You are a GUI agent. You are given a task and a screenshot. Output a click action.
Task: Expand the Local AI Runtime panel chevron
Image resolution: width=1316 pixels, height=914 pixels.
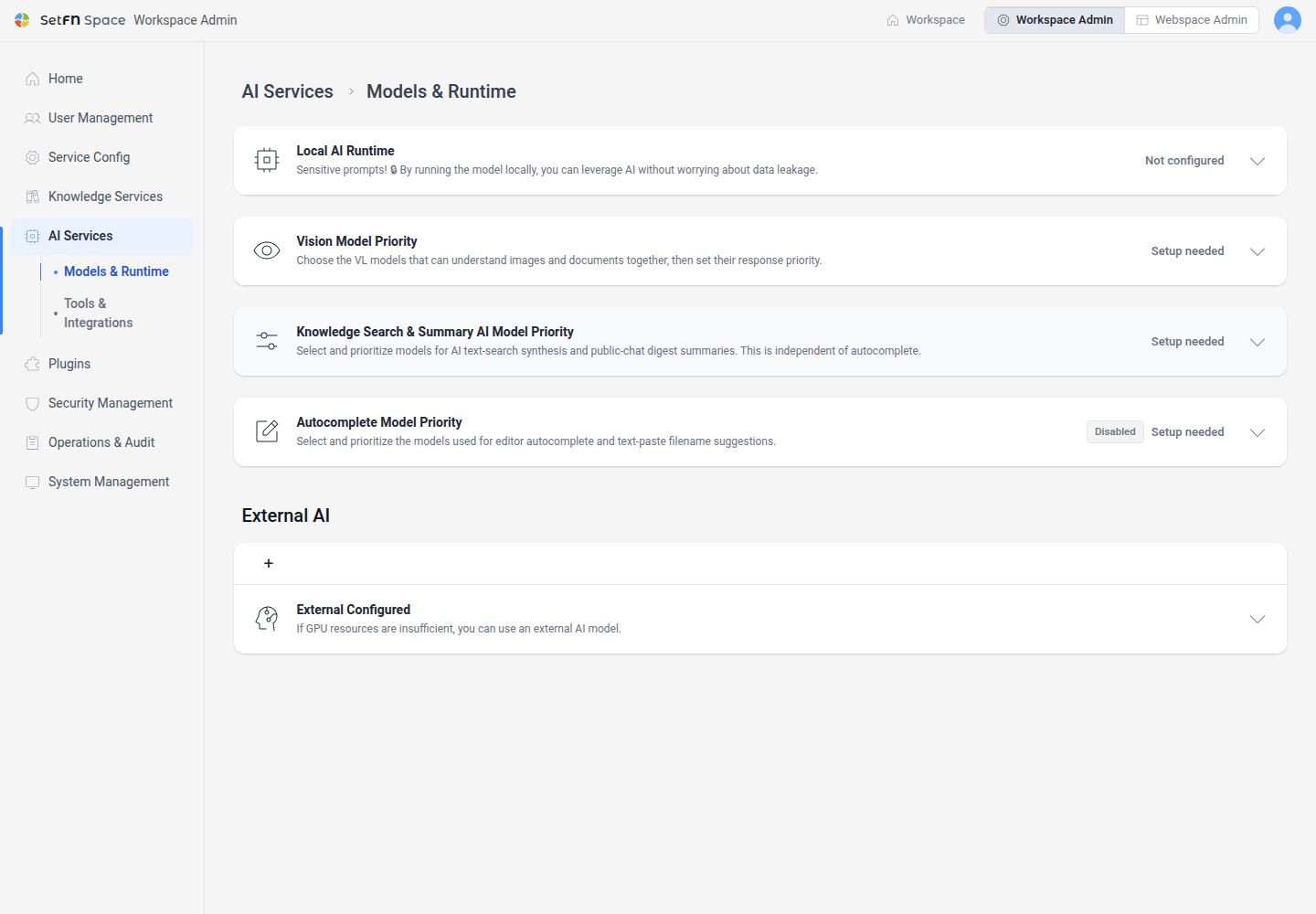pyautogui.click(x=1258, y=161)
